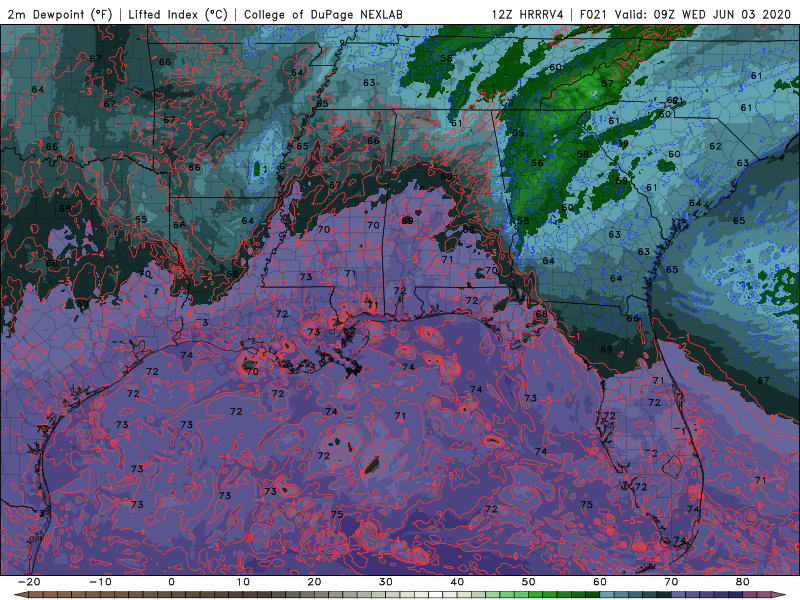Click the '20' color scale label
The width and height of the screenshot is (800, 600).
tap(314, 582)
